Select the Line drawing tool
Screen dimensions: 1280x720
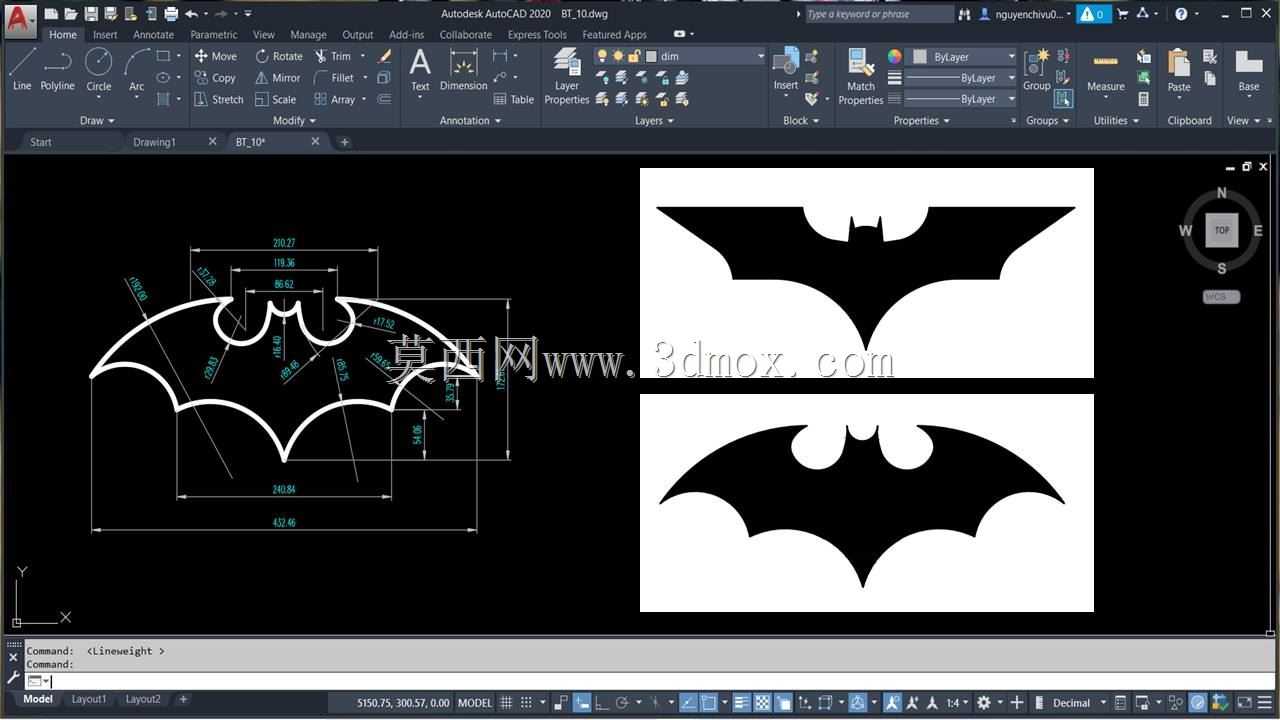(22, 70)
